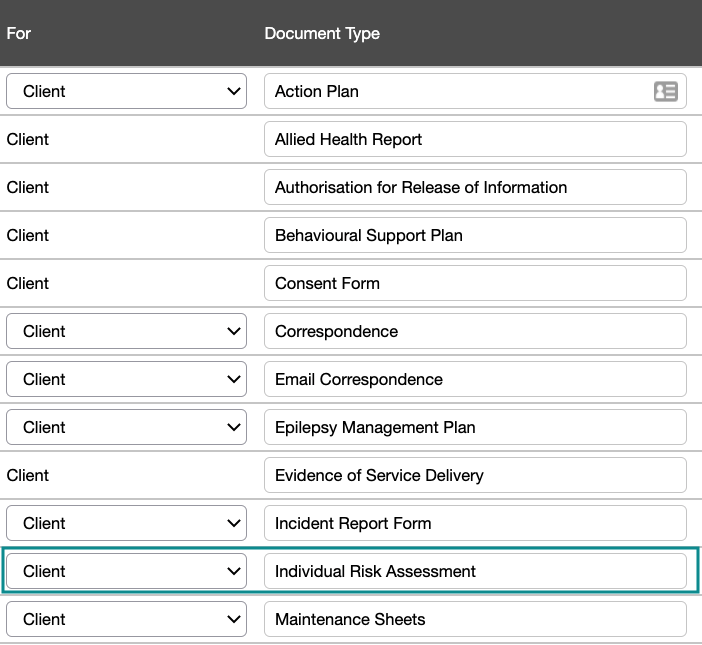Expand the For dropdown beside Incident Report Form
Image resolution: width=702 pixels, height=645 pixels.
pyautogui.click(x=126, y=523)
